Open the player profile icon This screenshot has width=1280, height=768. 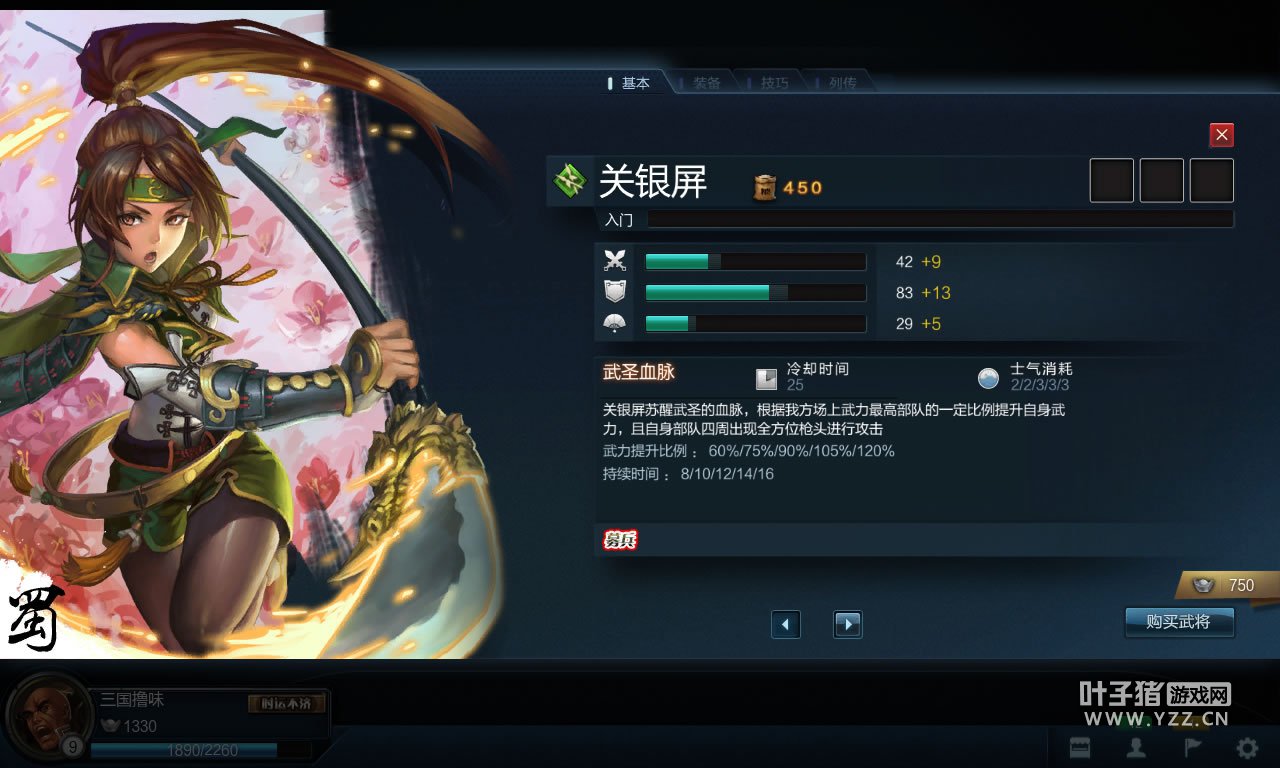[1136, 747]
